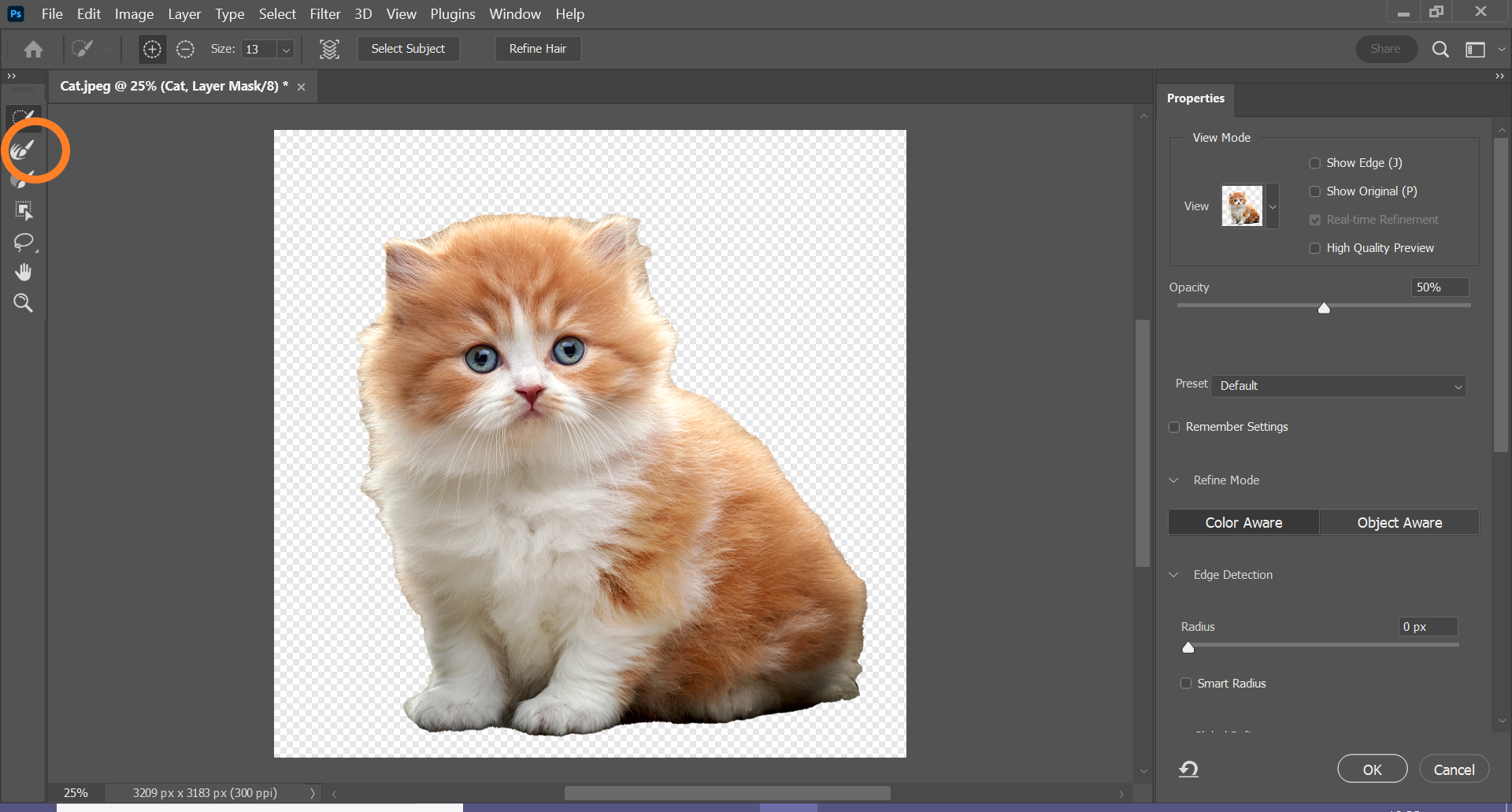Click the brush Size input field
Image resolution: width=1512 pixels, height=812 pixels.
[x=260, y=50]
